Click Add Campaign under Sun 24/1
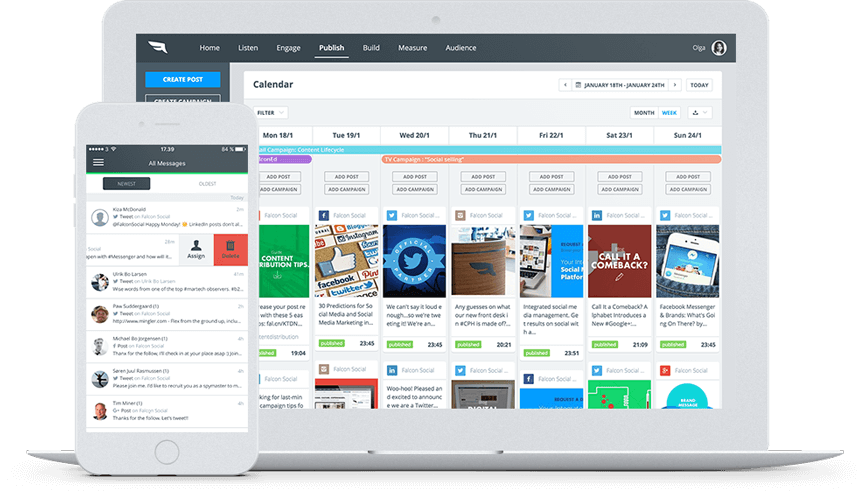Image resolution: width=858 pixels, height=500 pixels. point(688,189)
